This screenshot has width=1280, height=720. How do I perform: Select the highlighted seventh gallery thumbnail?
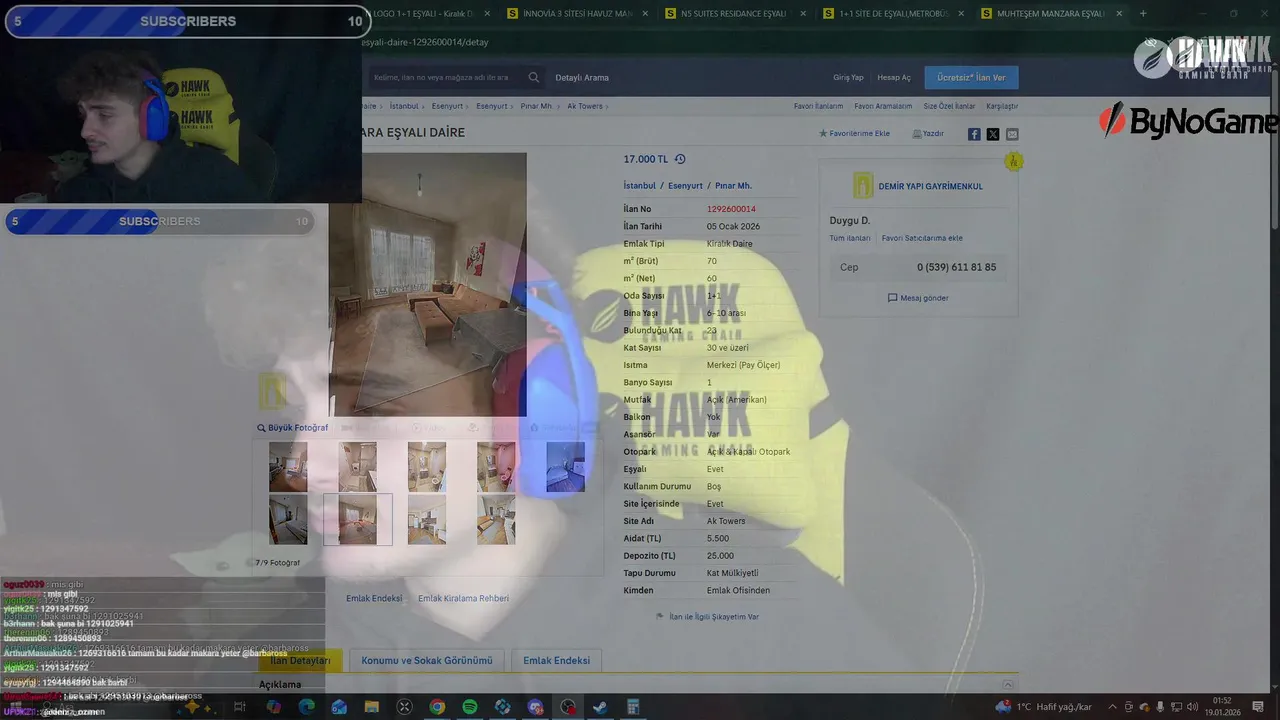tap(357, 519)
